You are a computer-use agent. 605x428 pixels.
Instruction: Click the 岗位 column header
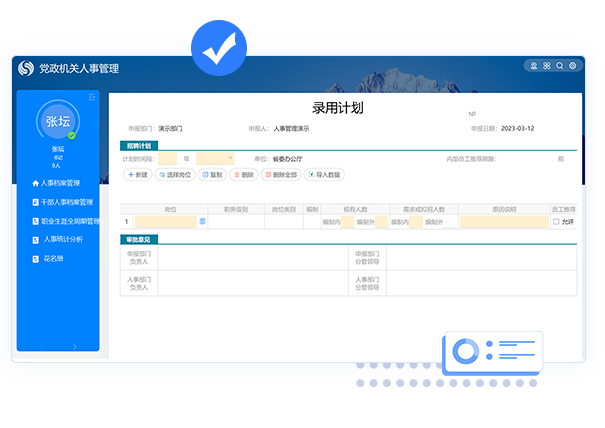tap(171, 209)
